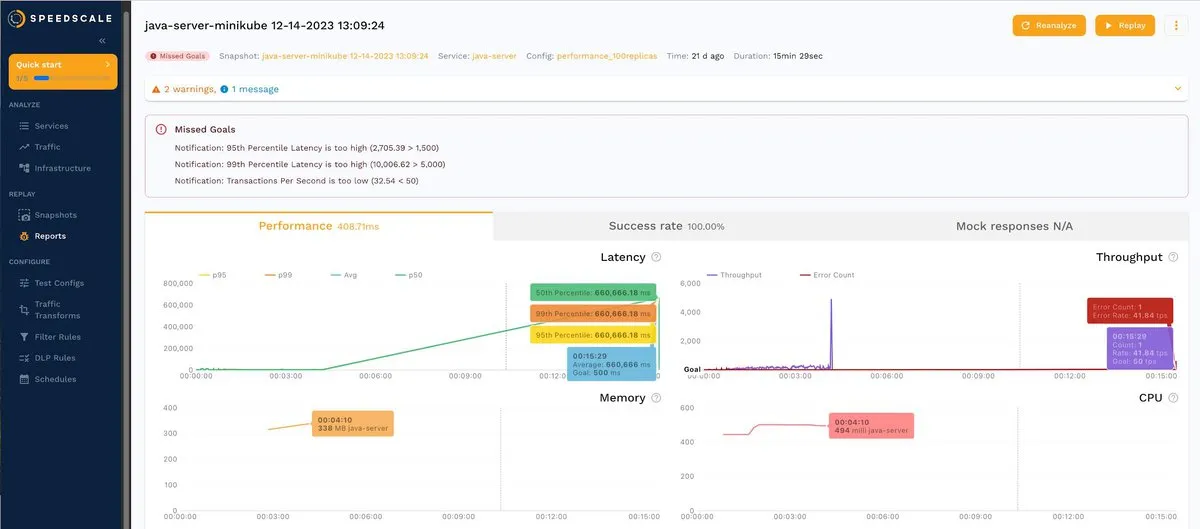Viewport: 1200px width, 529px height.
Task: Toggle the Error Count legend series
Action: tap(826, 274)
